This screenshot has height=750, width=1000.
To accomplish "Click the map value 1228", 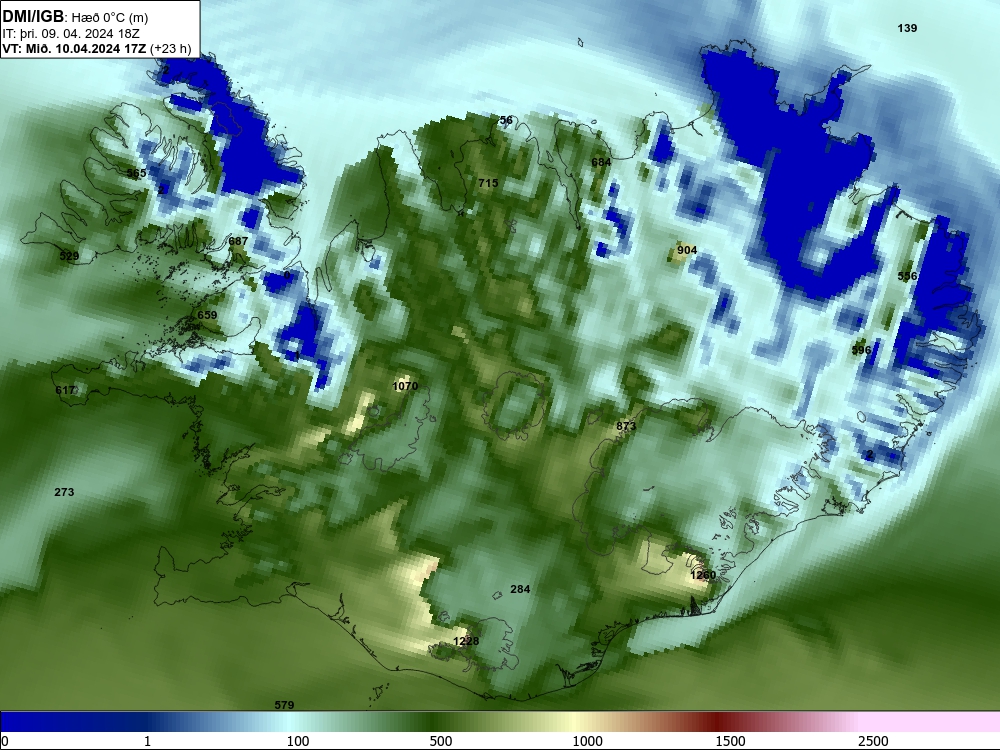I will [x=466, y=641].
